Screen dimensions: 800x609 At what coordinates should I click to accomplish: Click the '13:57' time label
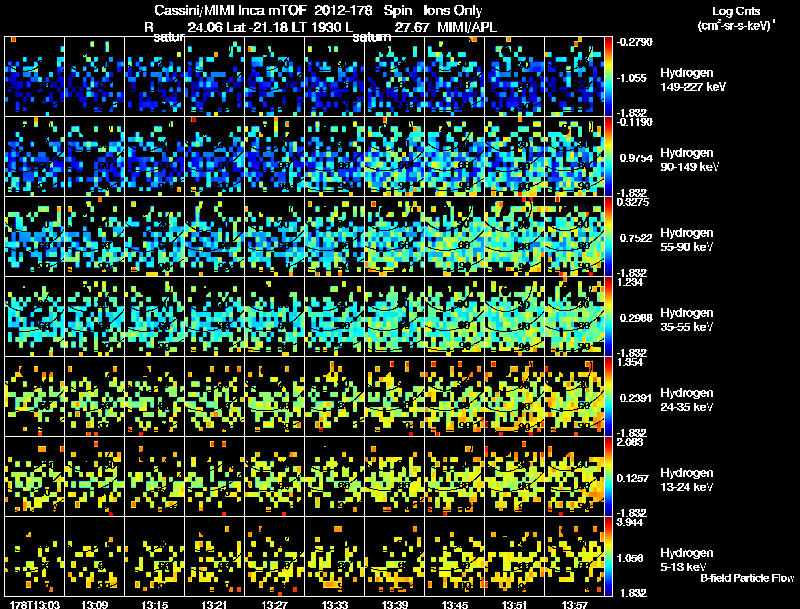tap(574, 604)
